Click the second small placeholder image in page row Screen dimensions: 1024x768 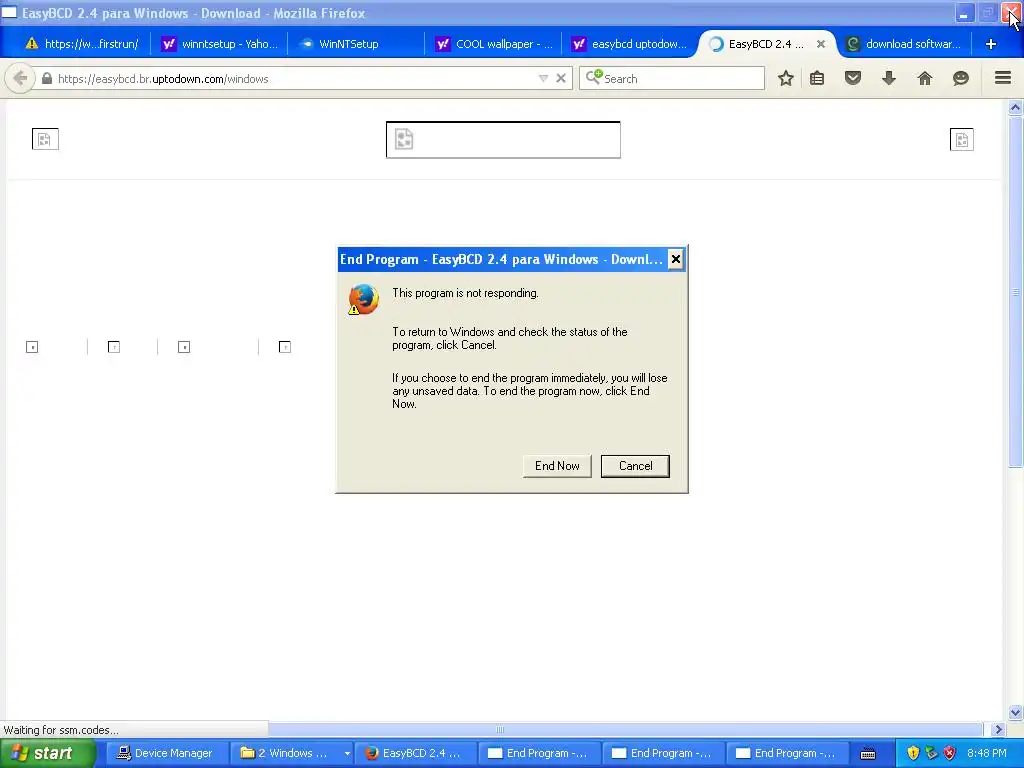pos(114,347)
